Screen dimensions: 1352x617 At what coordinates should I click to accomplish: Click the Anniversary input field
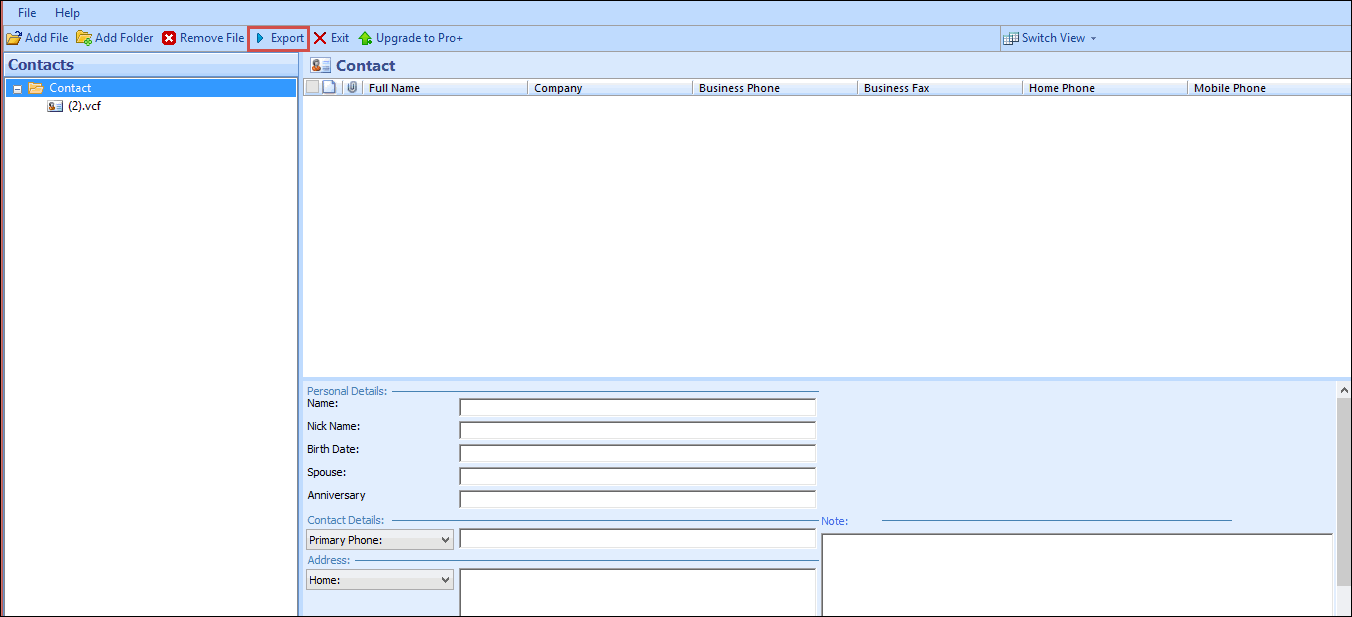coord(638,499)
